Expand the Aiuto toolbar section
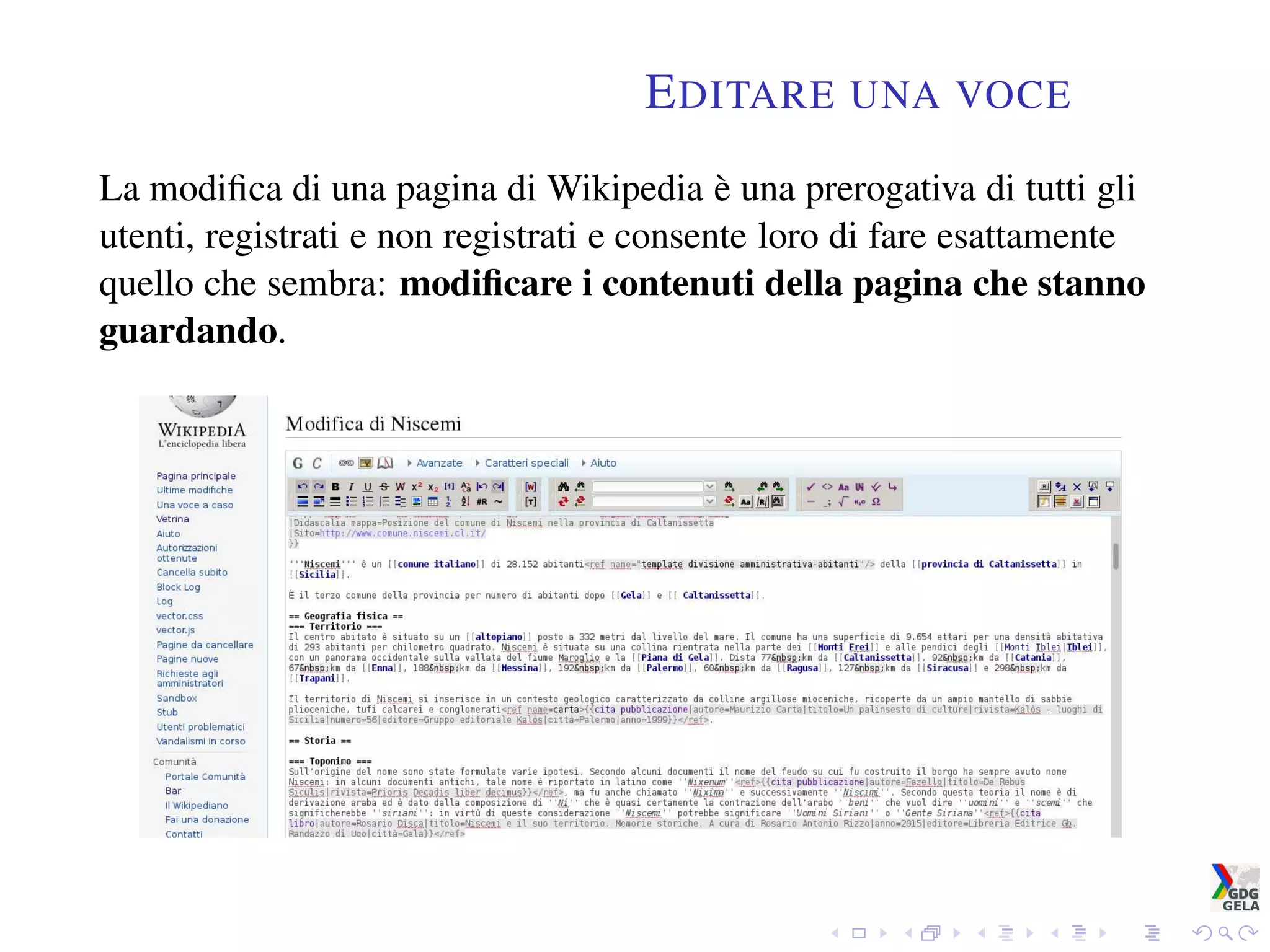Image resolution: width=1270 pixels, height=952 pixels. click(x=598, y=463)
